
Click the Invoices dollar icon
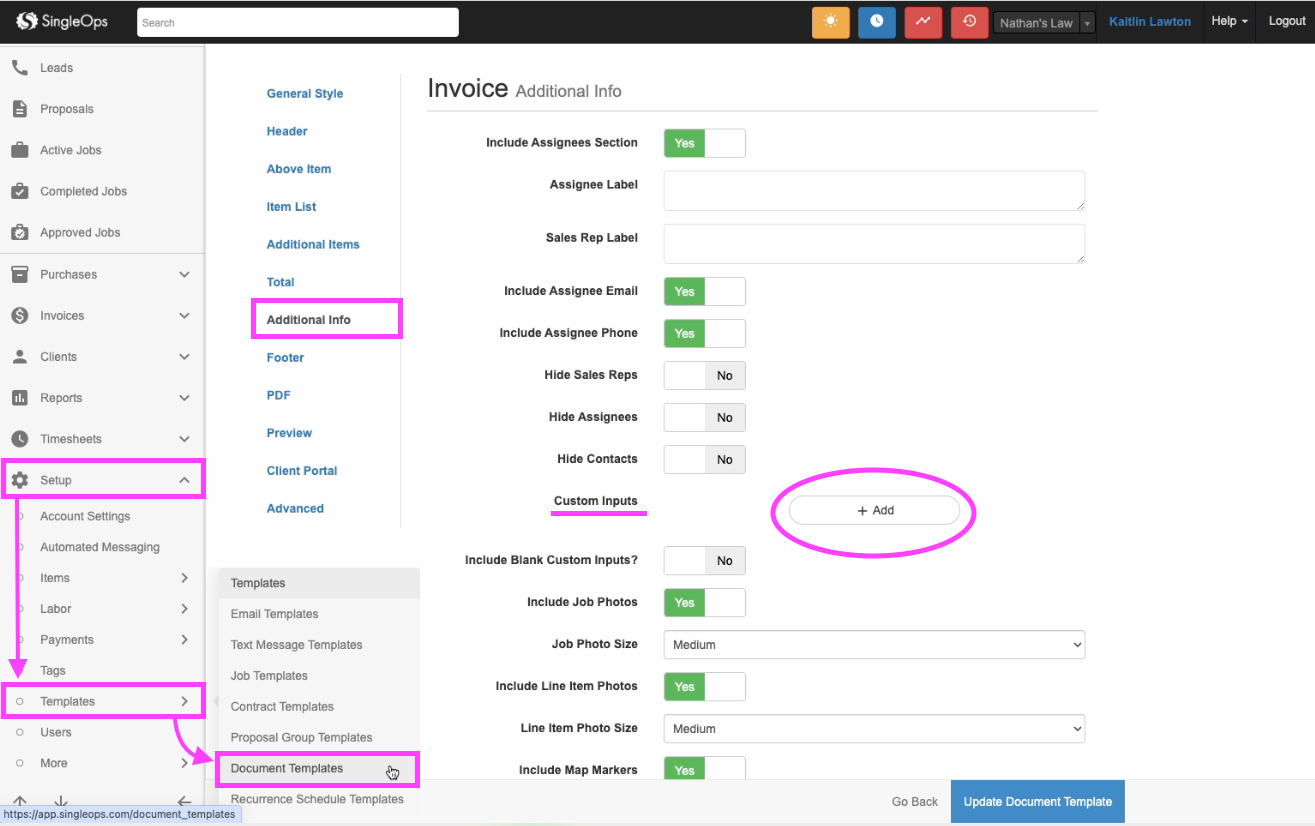[19, 315]
